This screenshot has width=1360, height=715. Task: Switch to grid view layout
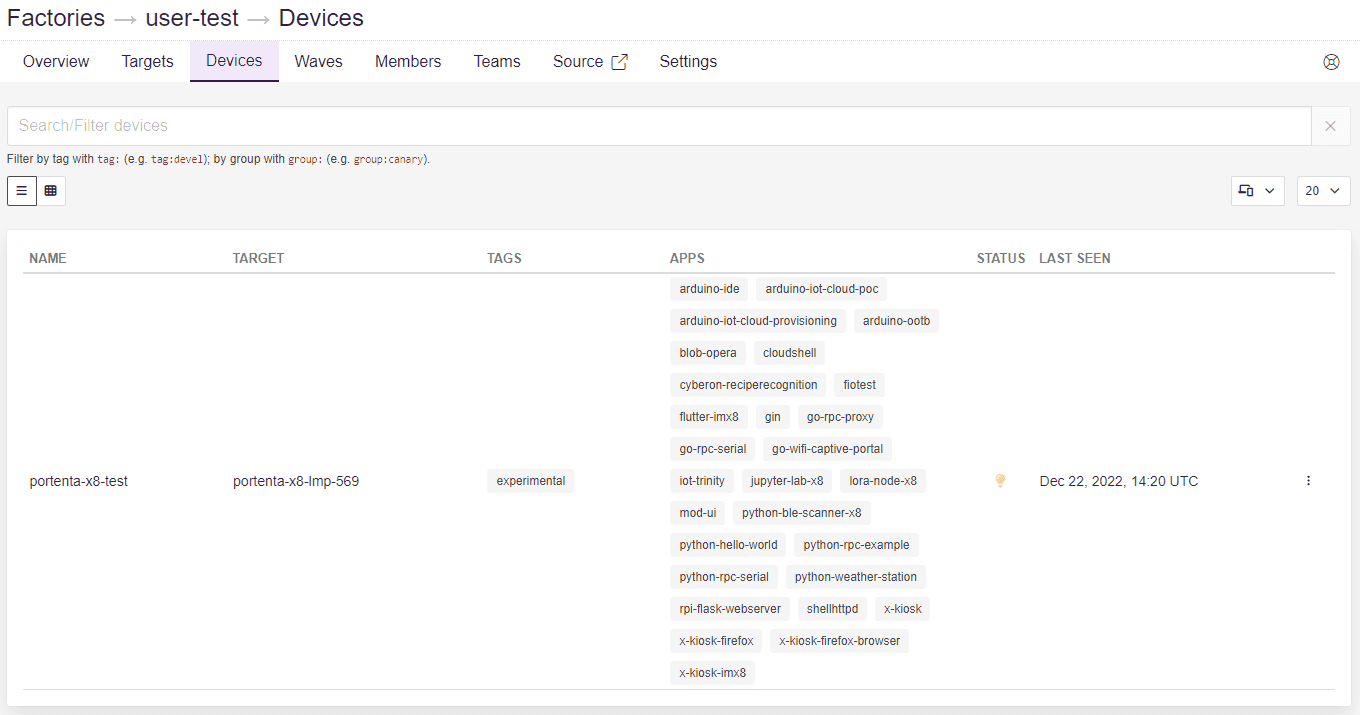51,190
